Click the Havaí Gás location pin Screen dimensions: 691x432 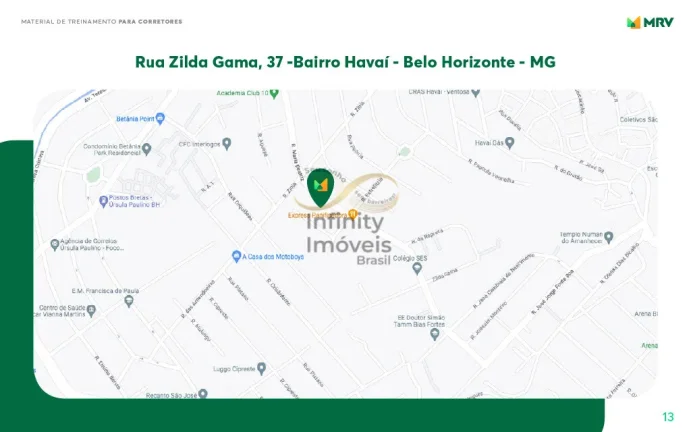509,143
